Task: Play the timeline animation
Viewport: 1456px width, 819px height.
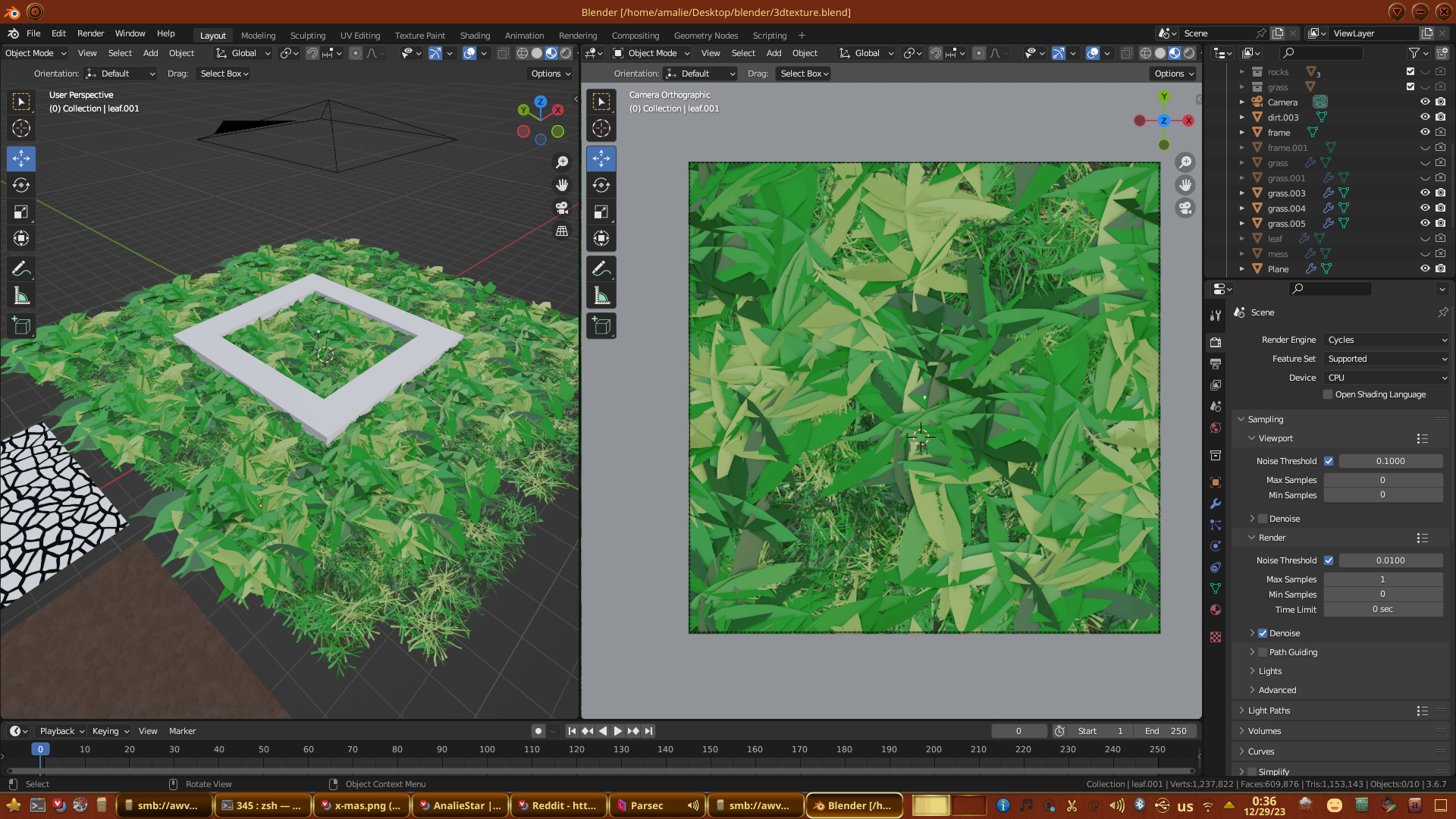Action: [617, 731]
